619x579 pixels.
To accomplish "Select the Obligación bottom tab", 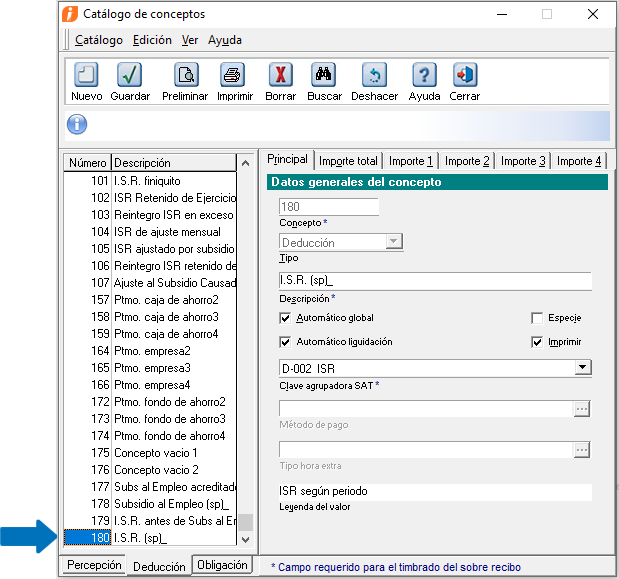I will pyautogui.click(x=222, y=566).
